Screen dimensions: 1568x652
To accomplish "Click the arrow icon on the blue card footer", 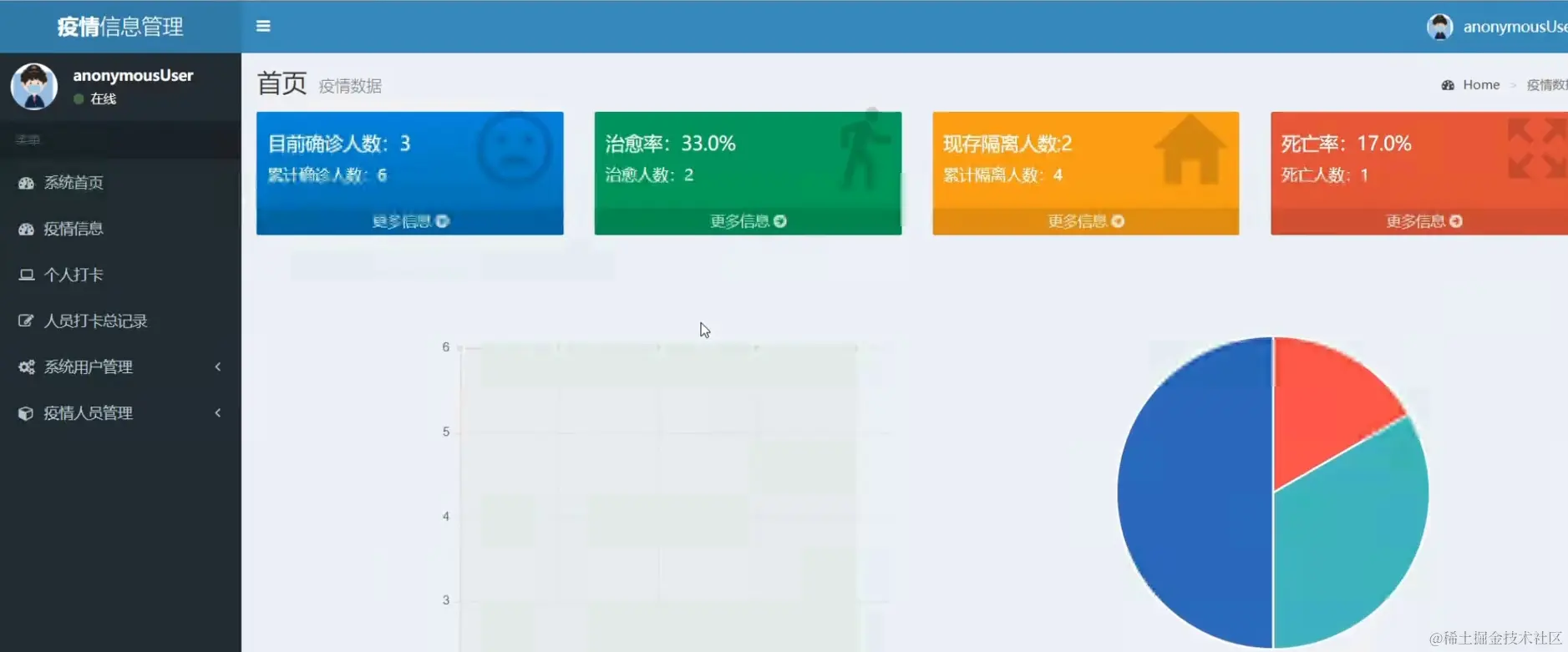I will coord(443,221).
